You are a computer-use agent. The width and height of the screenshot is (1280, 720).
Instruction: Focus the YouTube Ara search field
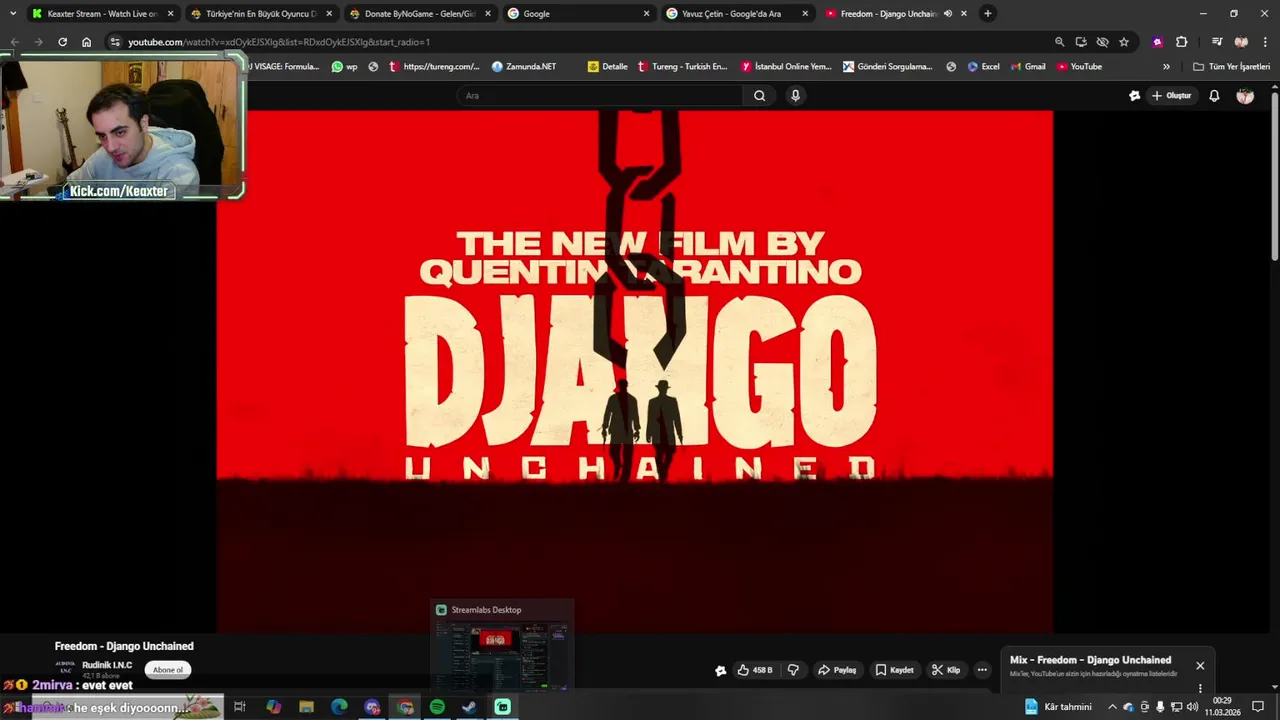click(x=600, y=96)
